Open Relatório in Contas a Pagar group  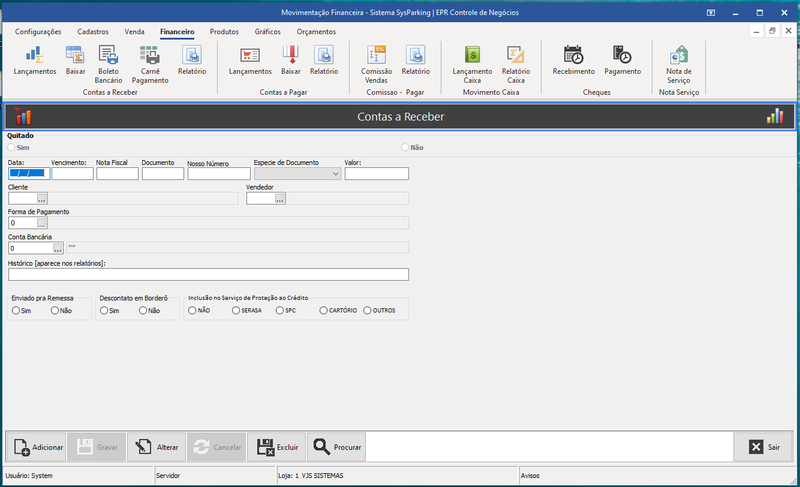[324, 60]
